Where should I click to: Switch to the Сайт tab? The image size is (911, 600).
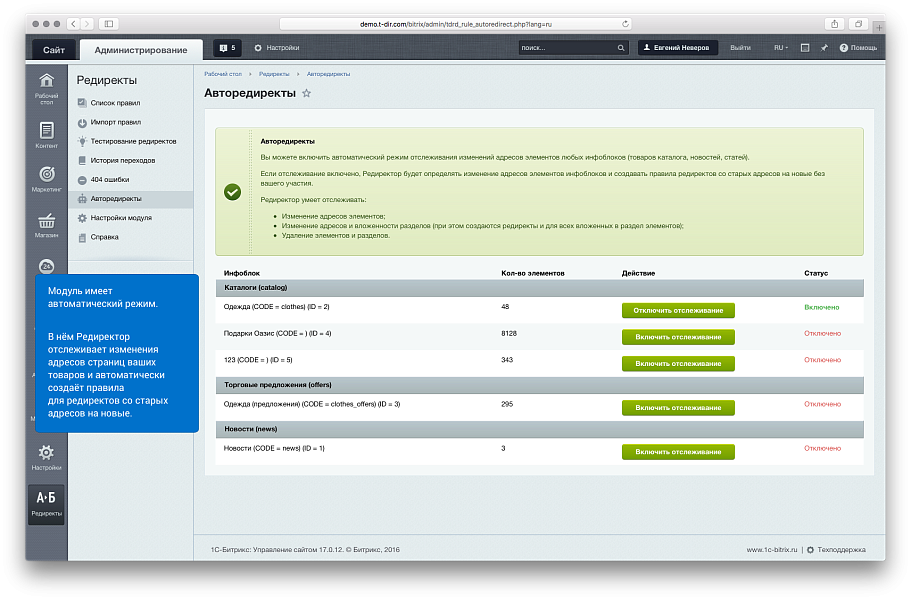pos(54,50)
